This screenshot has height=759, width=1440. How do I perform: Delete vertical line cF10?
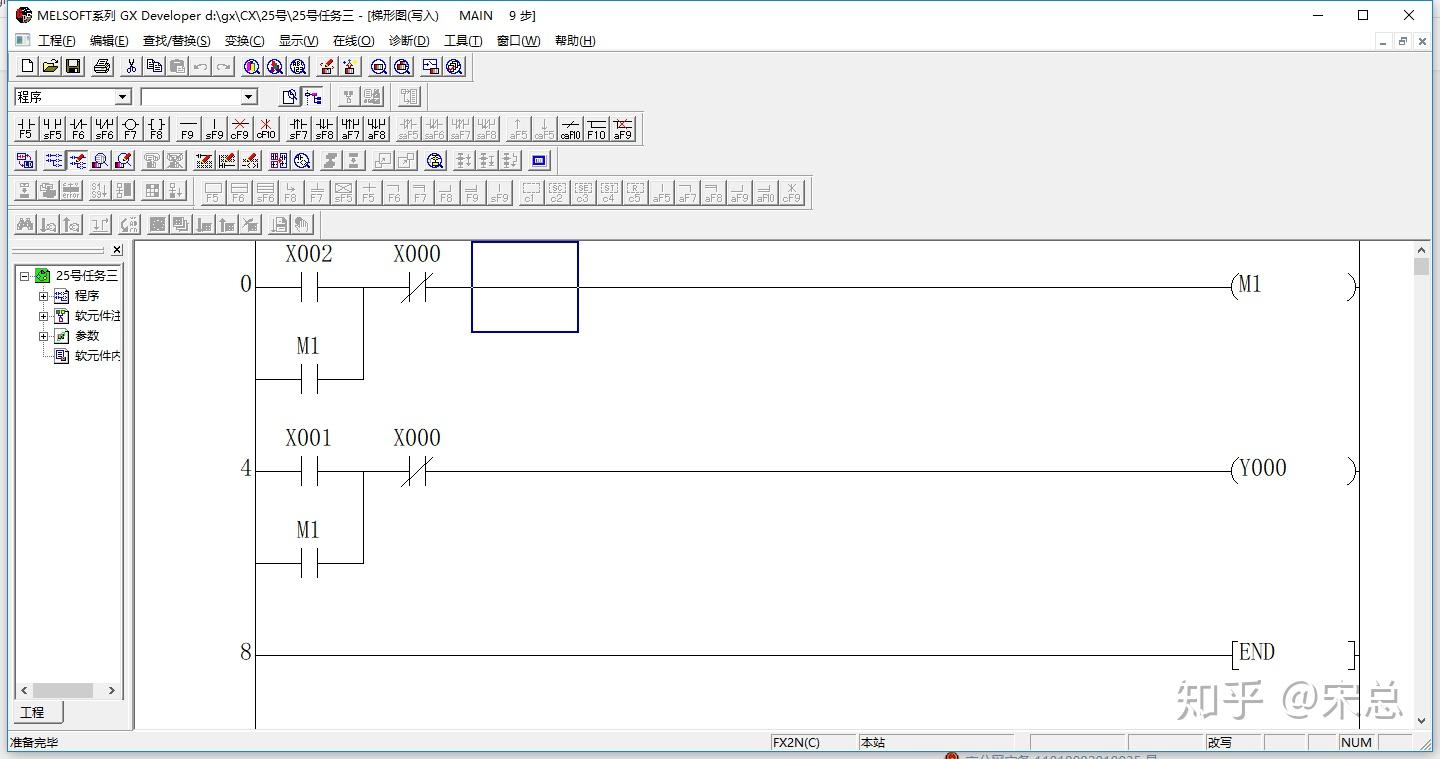pos(266,128)
